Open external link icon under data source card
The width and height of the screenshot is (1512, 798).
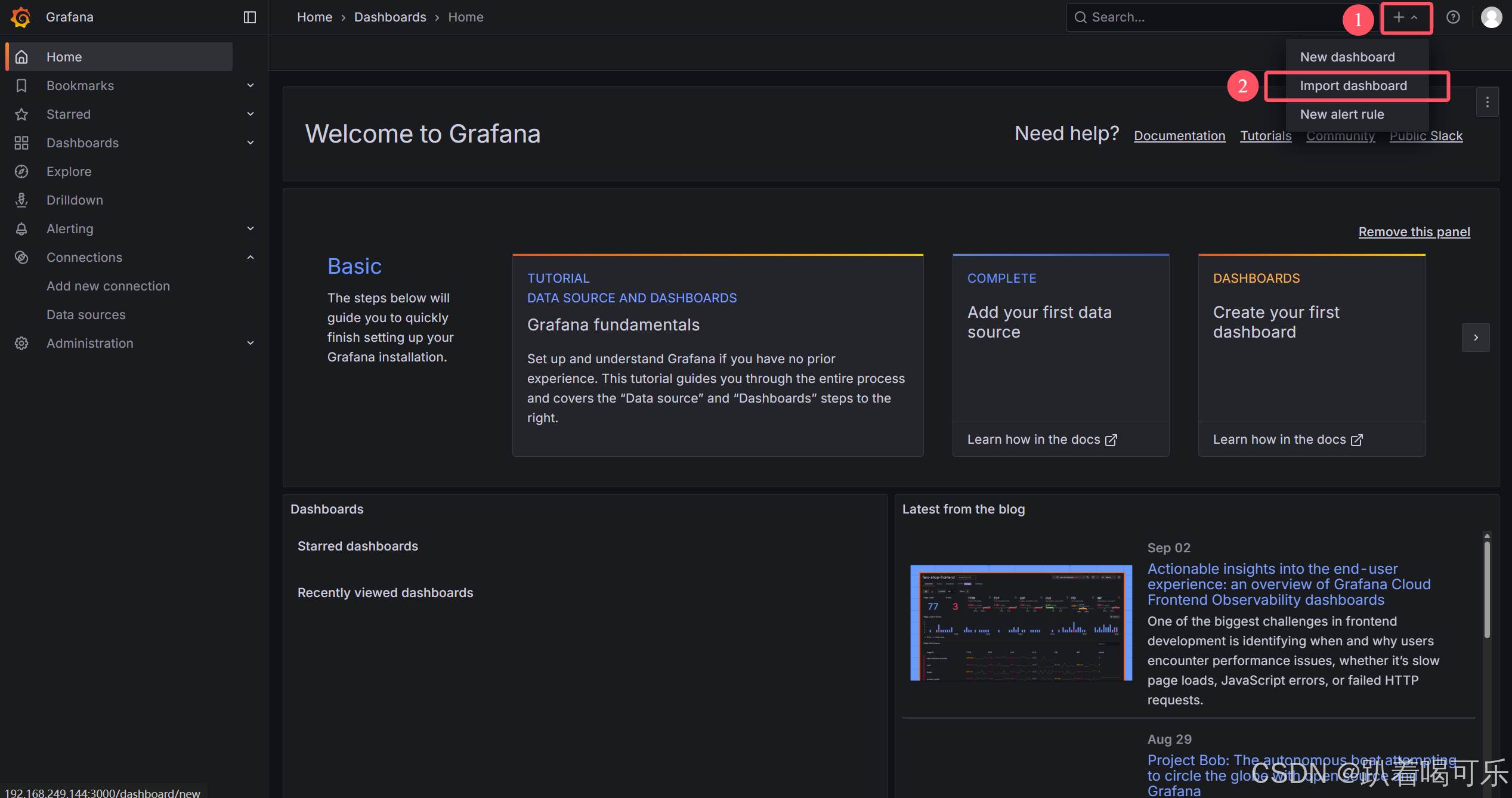pyautogui.click(x=1111, y=440)
